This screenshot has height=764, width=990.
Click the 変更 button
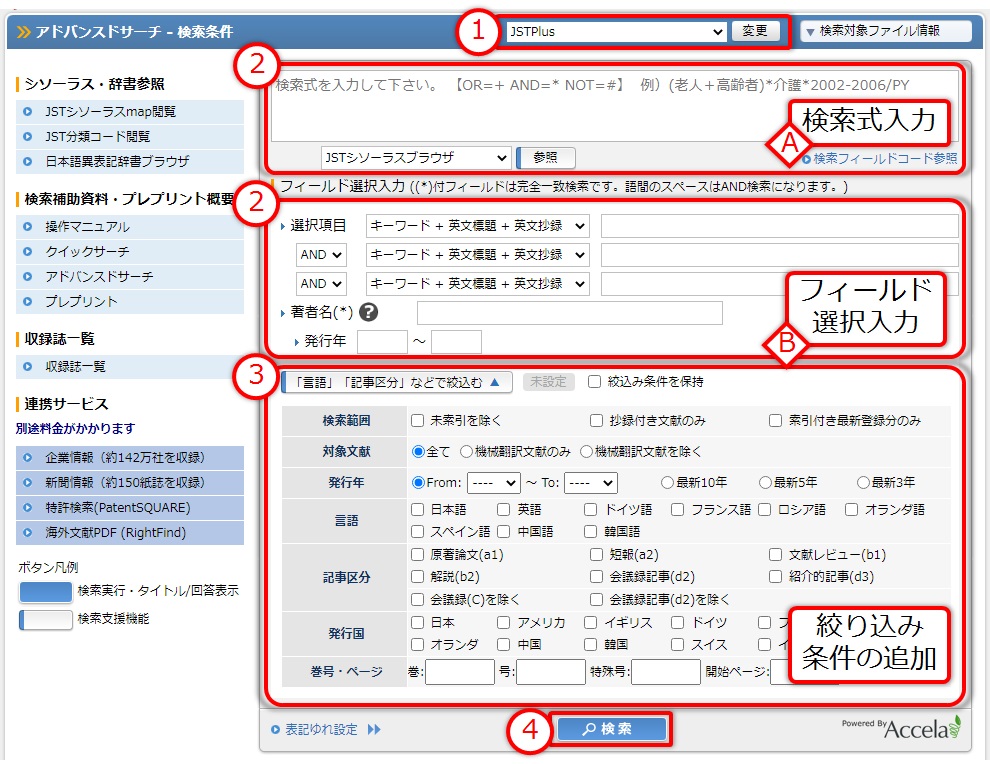(x=754, y=31)
